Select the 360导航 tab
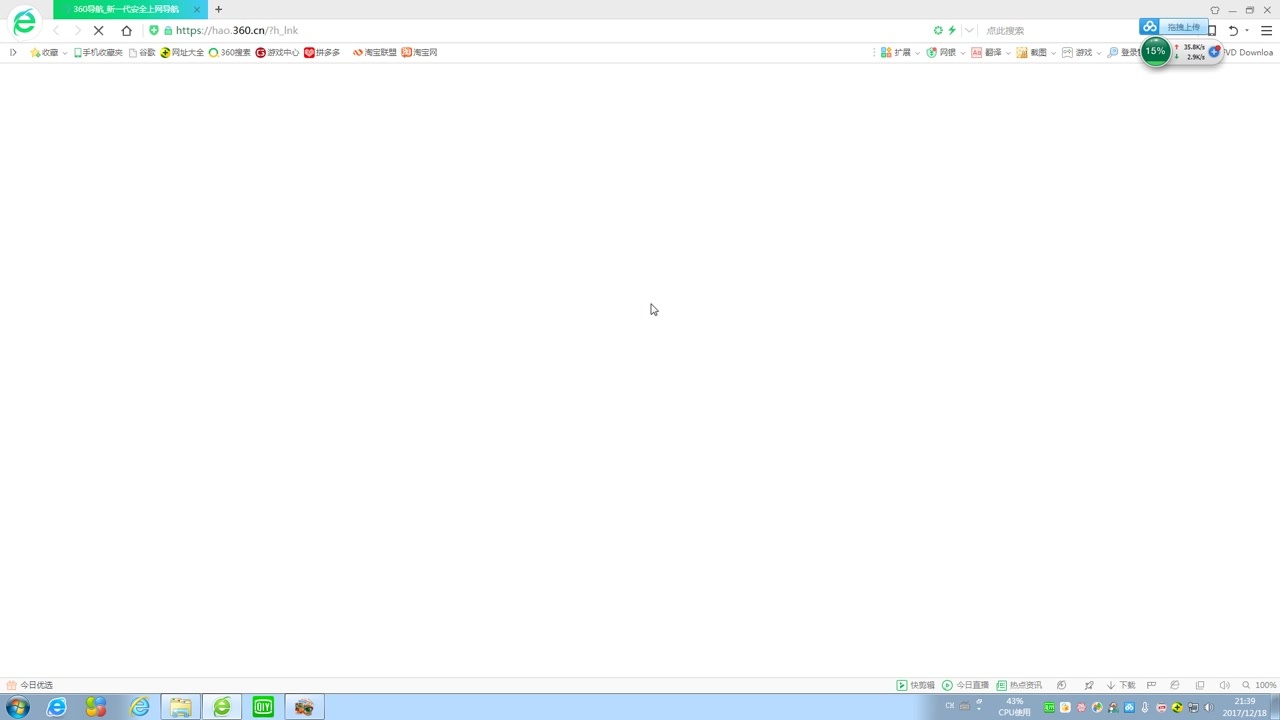1280x720 pixels. tap(130, 10)
